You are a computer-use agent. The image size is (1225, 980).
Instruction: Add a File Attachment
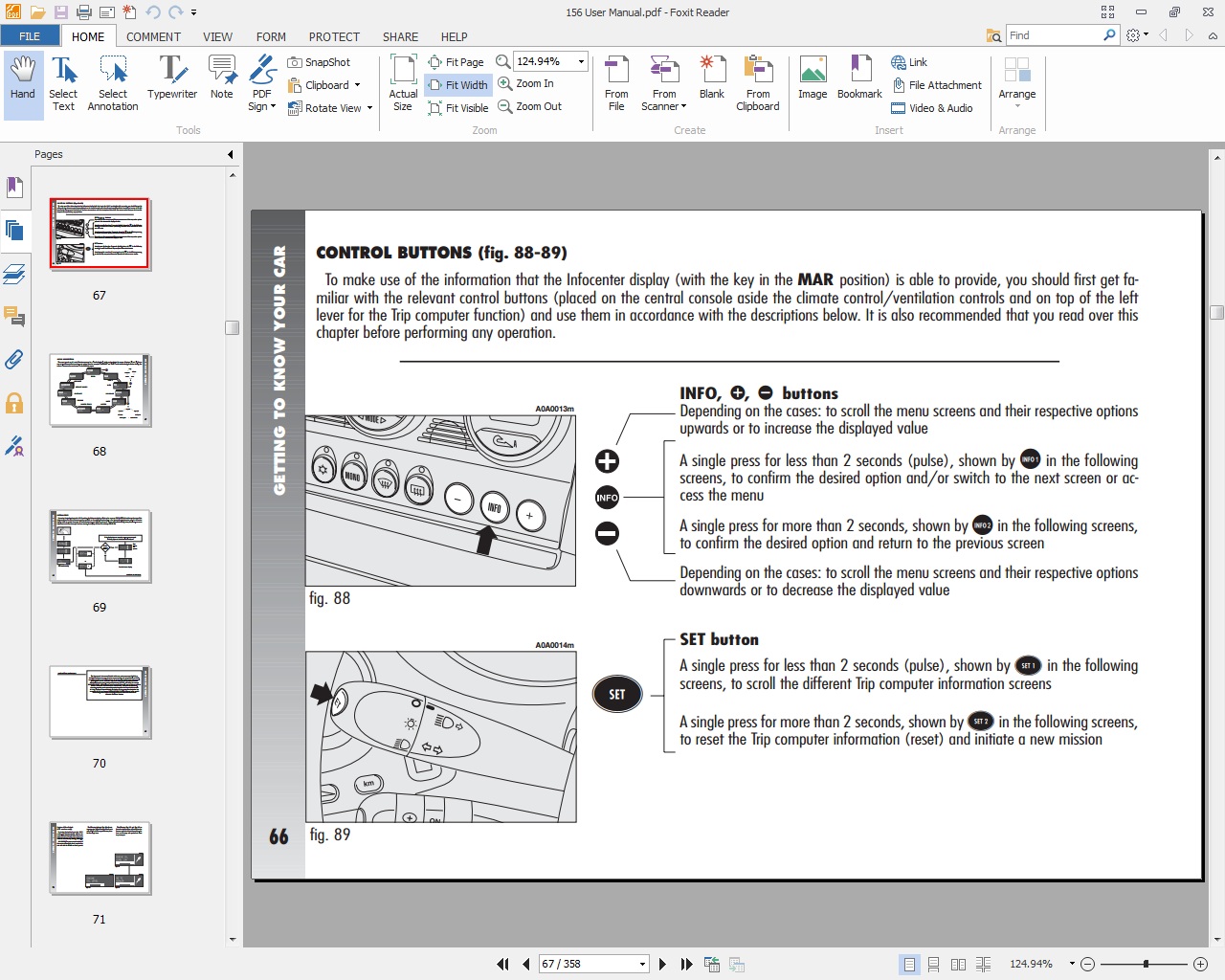(x=937, y=85)
